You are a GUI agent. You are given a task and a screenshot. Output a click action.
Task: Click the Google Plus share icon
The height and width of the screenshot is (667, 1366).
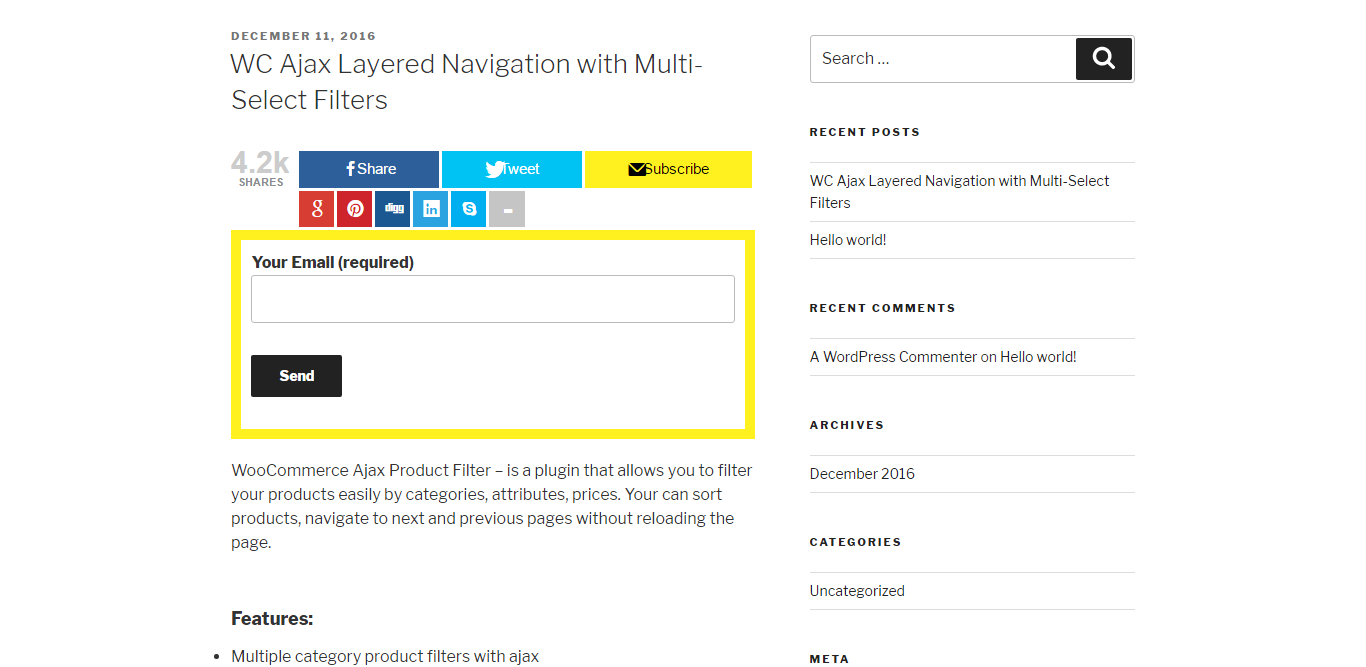316,209
